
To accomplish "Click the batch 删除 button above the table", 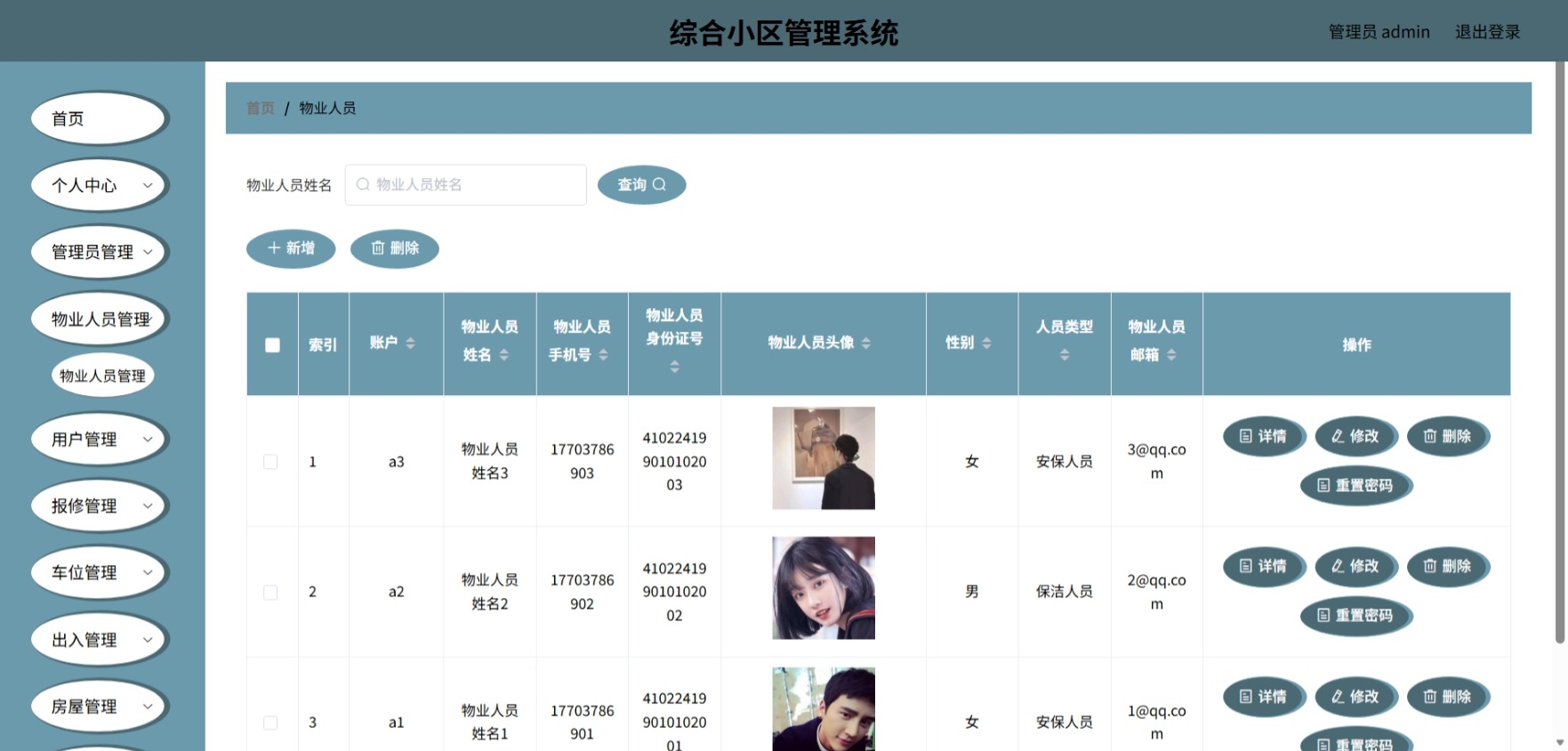I will [395, 248].
